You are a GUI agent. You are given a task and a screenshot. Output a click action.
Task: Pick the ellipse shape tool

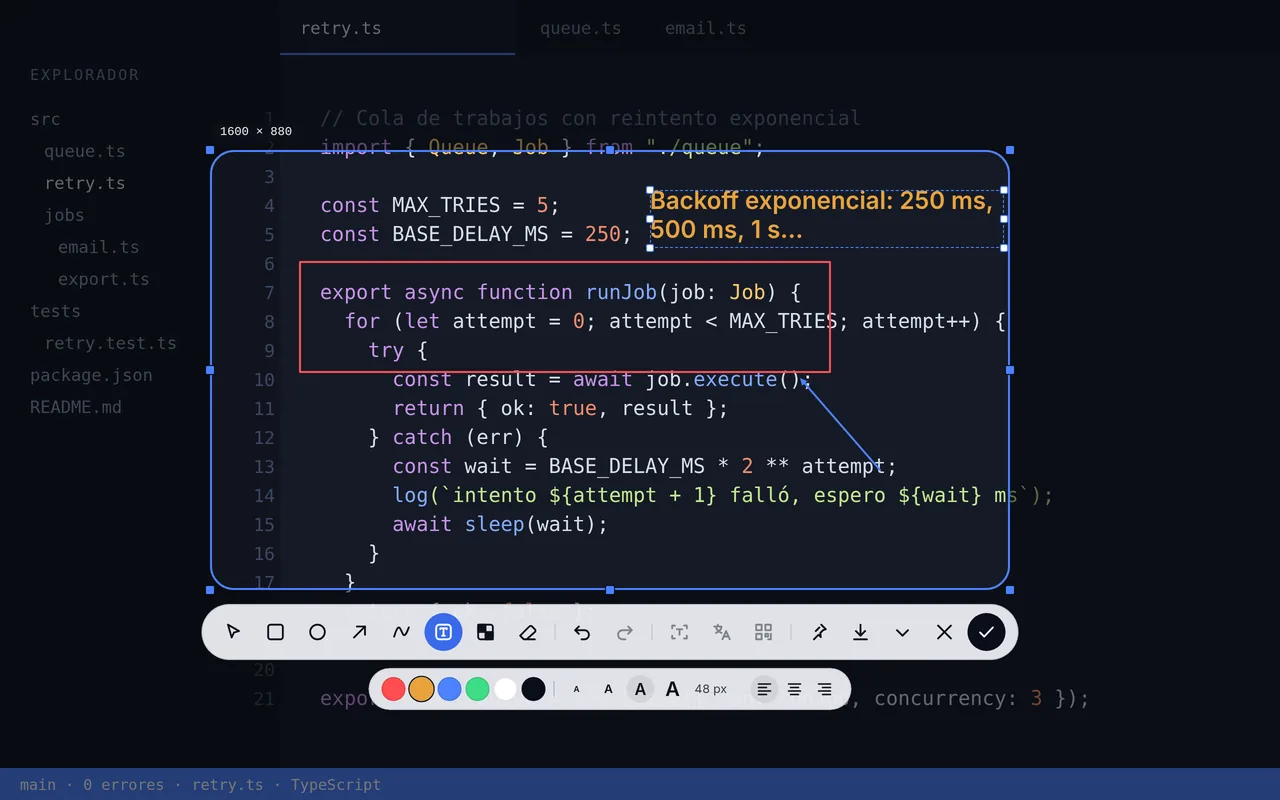(318, 632)
